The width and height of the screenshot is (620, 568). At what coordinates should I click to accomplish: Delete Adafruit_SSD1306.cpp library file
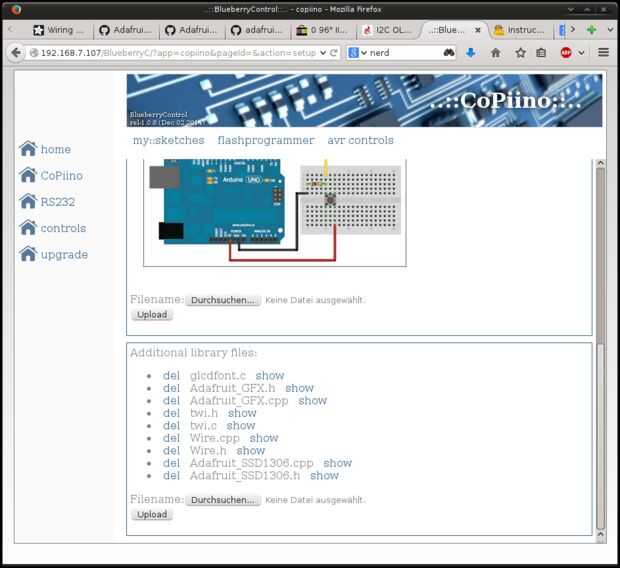pyautogui.click(x=171, y=463)
